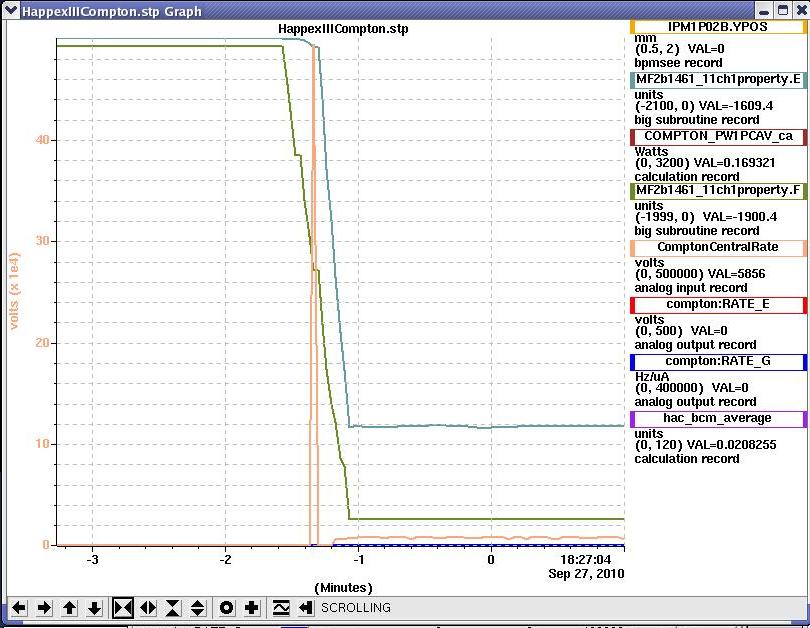The height and width of the screenshot is (628, 810).
Task: Pan graph up with up arrow
Action: (x=69, y=608)
